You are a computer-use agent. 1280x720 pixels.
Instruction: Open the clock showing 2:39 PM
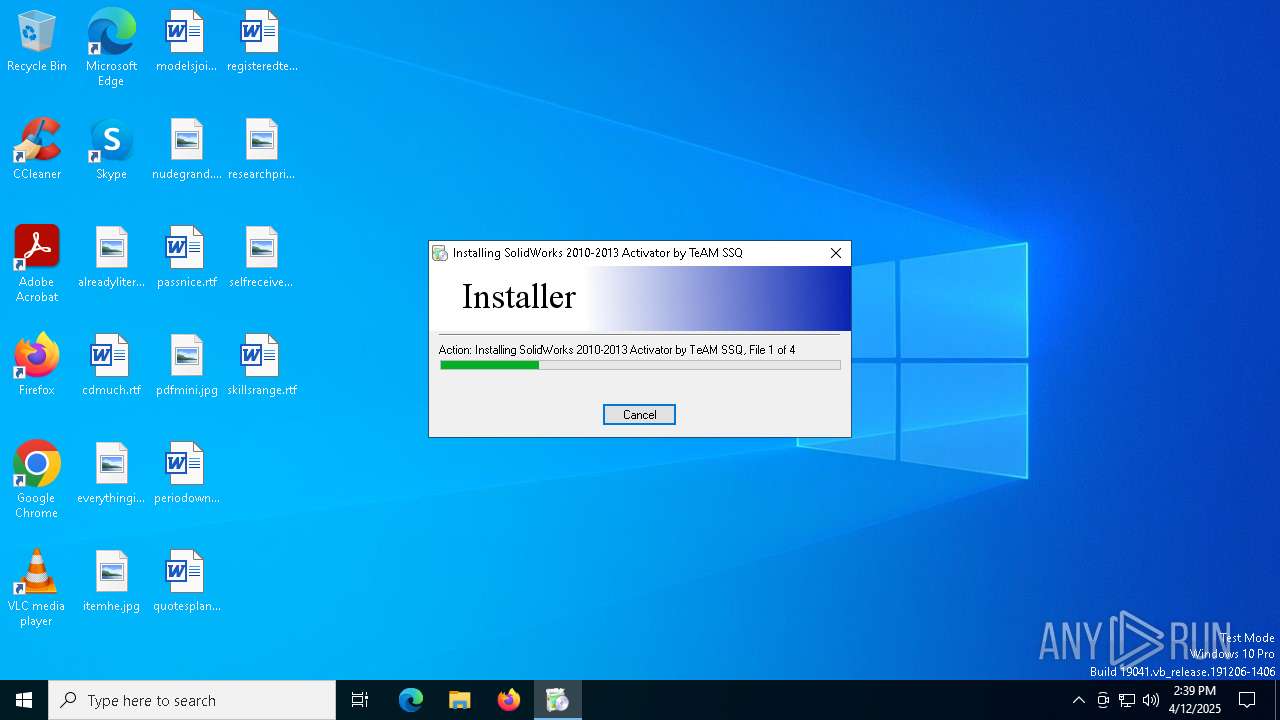pos(1195,700)
